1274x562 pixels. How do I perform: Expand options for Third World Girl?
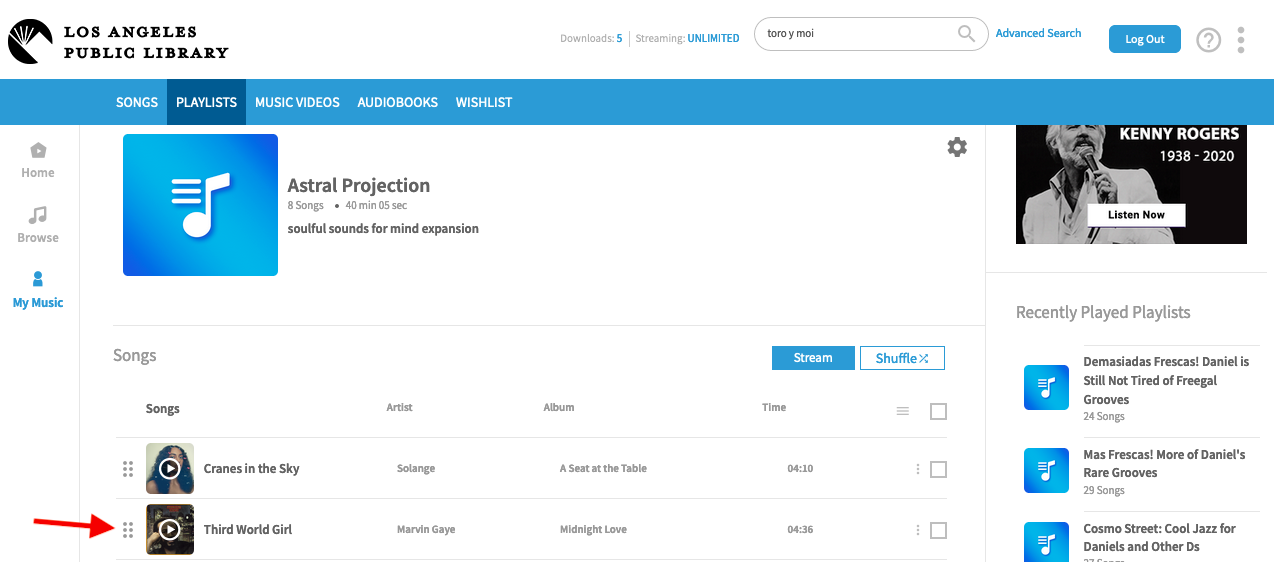pyautogui.click(x=917, y=530)
